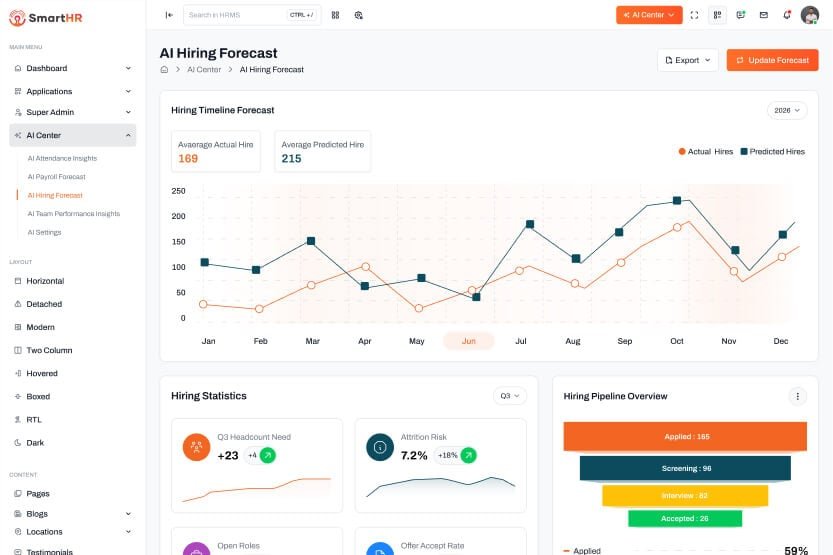Open the AI Center header dropdown button

pos(649,15)
